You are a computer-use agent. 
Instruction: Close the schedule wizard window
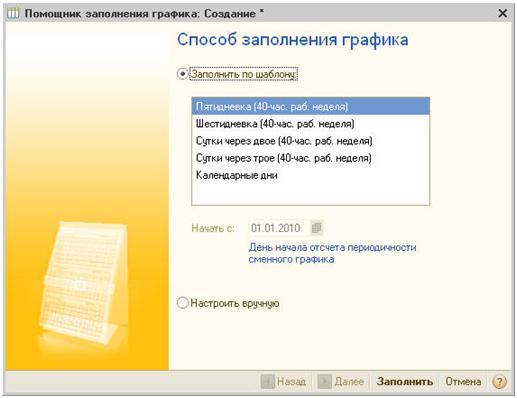(502, 13)
